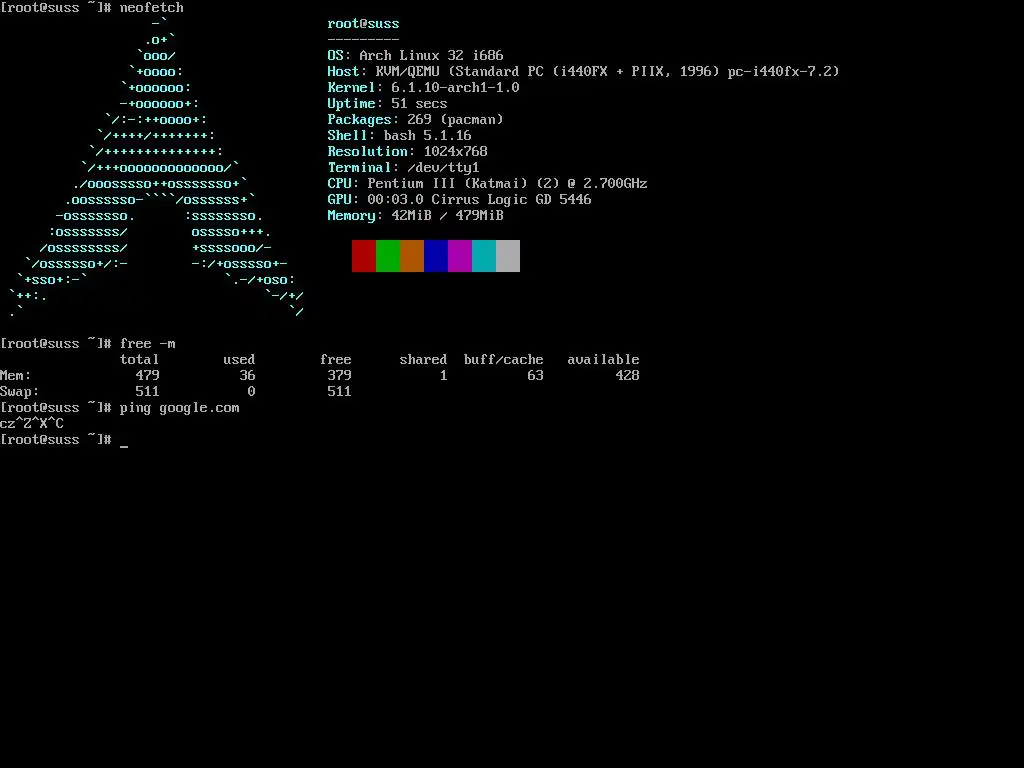Click the Packages value '269 (pacman)'
The image size is (1024, 768).
[455, 120]
